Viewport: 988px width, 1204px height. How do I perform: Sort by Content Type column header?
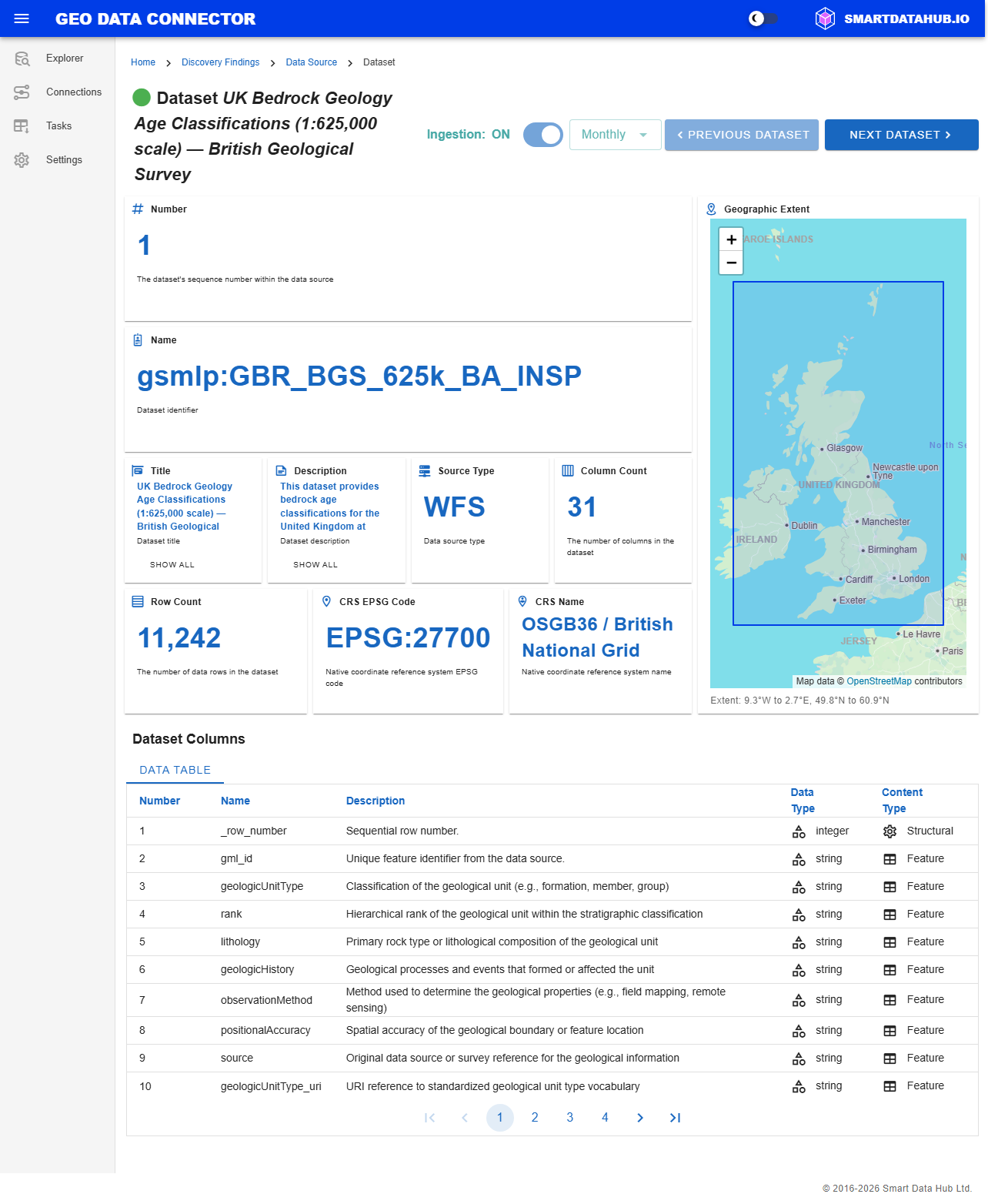click(902, 801)
